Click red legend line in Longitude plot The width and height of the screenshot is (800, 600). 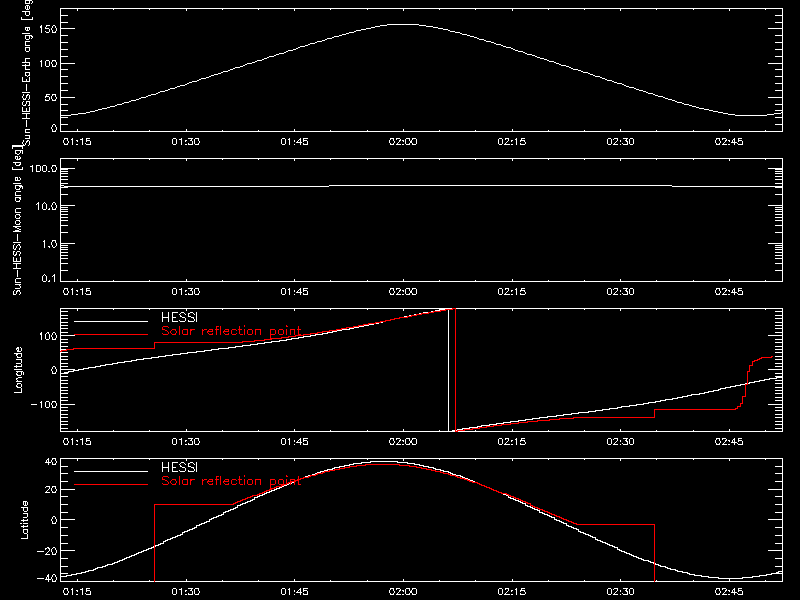(x=111, y=335)
